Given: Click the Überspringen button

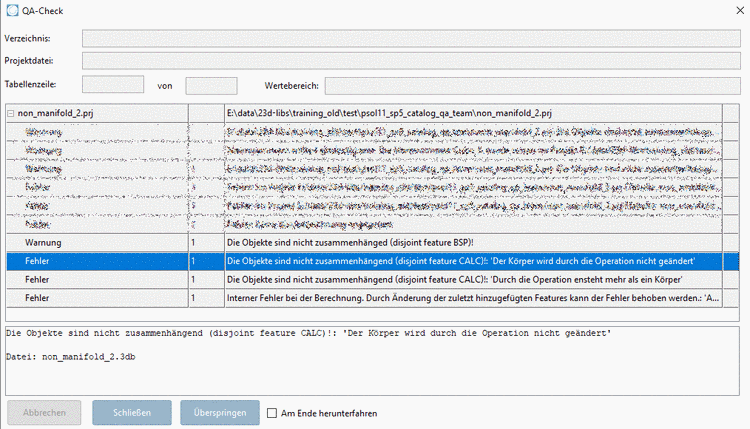Looking at the screenshot, I should [220, 412].
